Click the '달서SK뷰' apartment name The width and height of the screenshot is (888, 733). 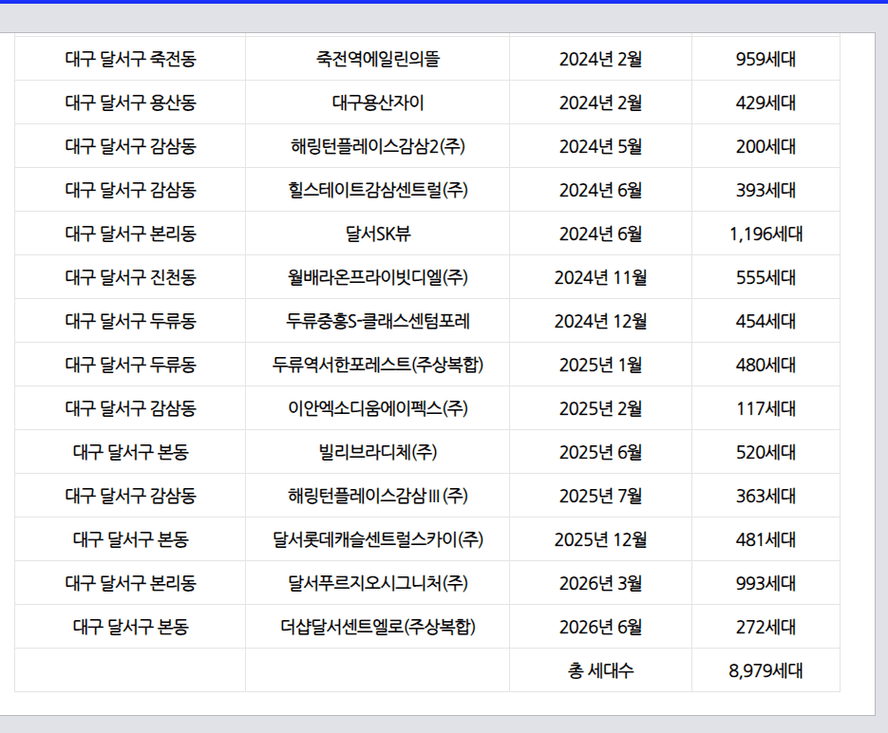point(378,233)
